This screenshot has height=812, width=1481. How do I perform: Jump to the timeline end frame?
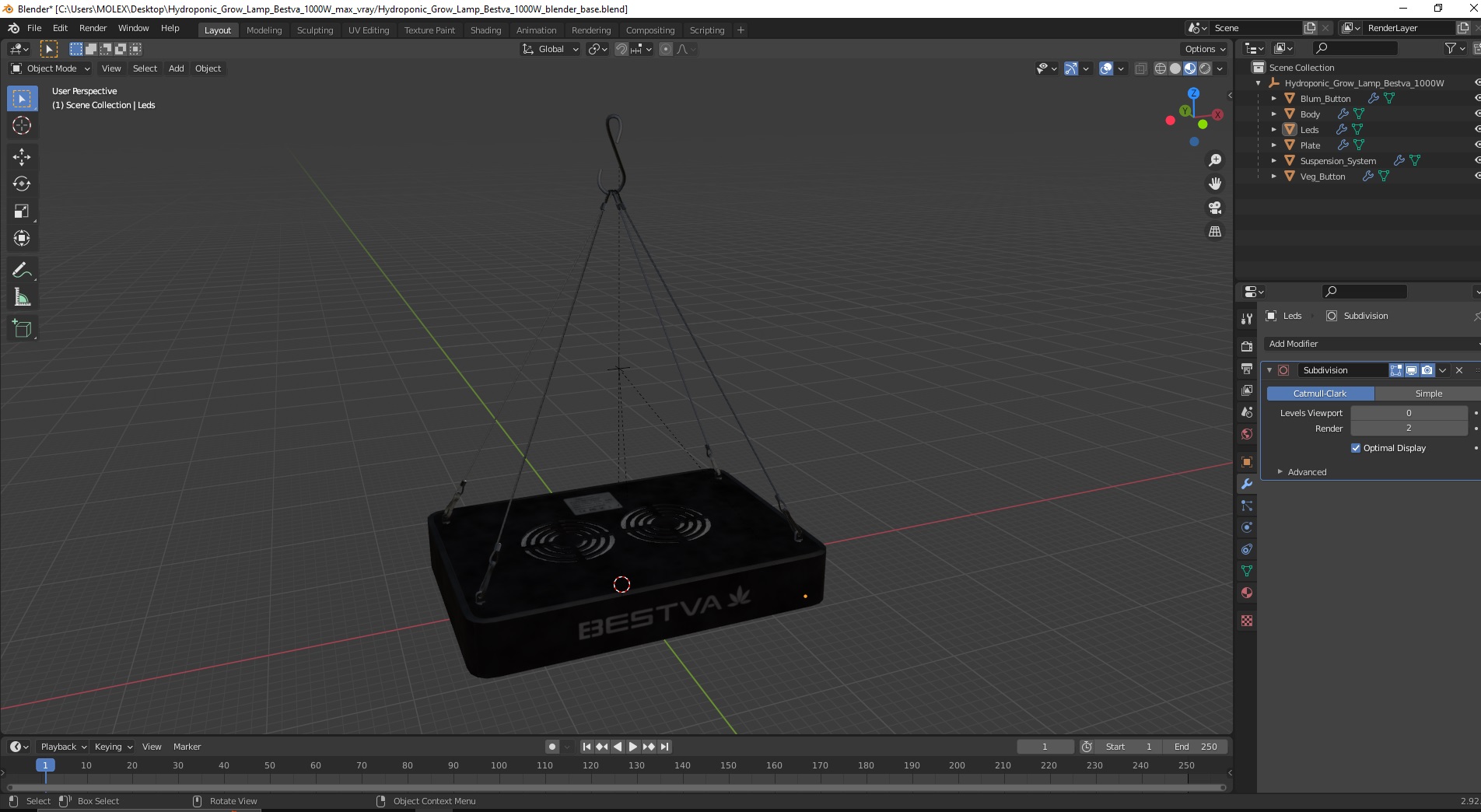click(x=665, y=747)
